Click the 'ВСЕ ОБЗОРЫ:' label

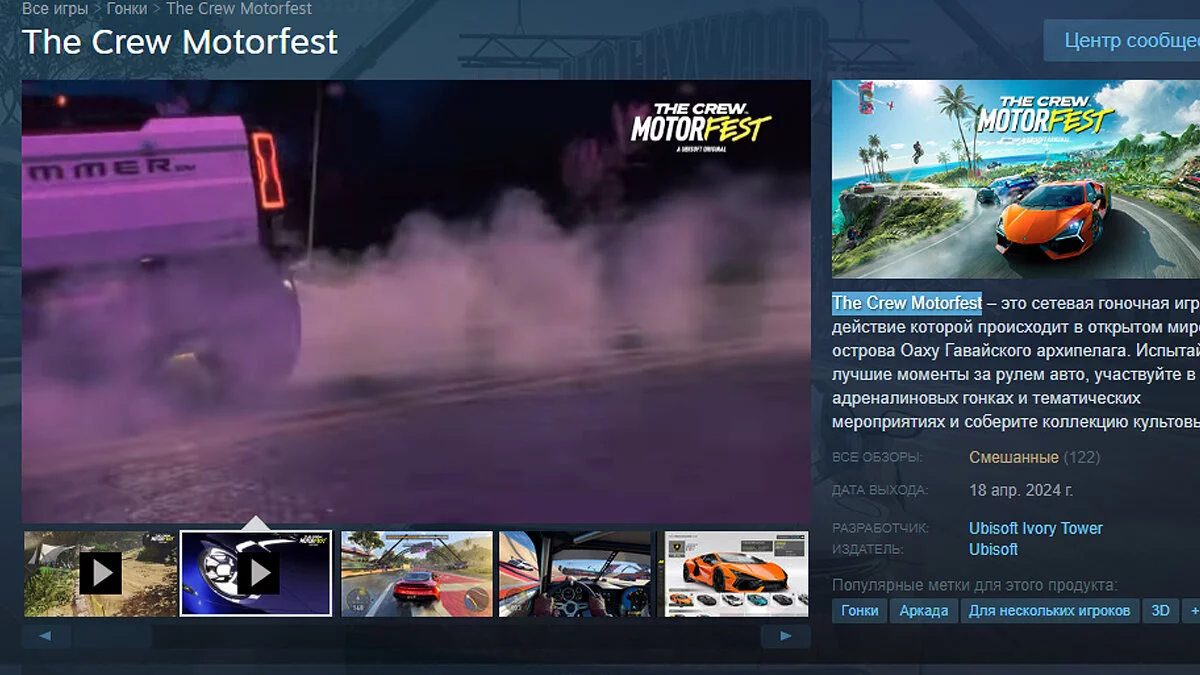(x=878, y=458)
